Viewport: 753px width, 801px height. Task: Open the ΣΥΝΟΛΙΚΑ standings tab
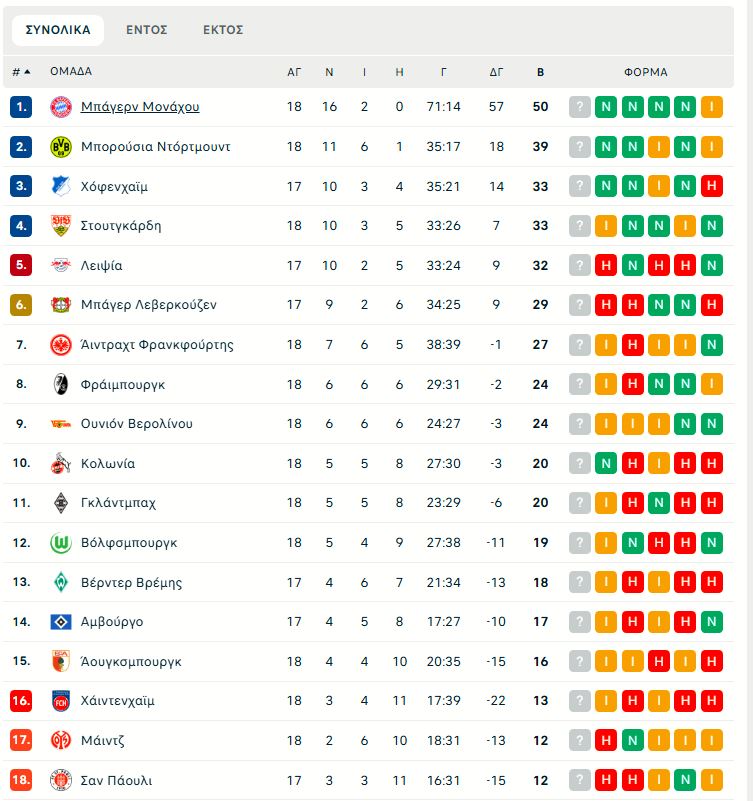pyautogui.click(x=58, y=30)
